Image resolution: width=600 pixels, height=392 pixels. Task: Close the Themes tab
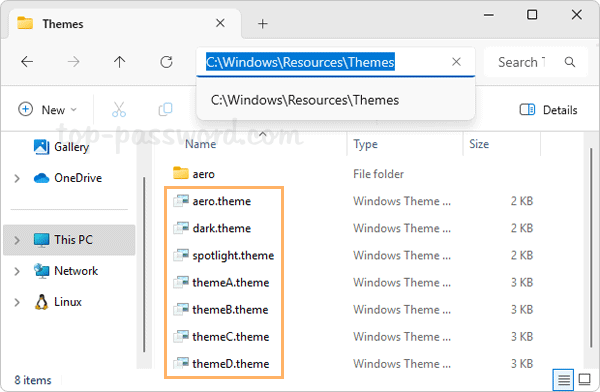[220, 23]
